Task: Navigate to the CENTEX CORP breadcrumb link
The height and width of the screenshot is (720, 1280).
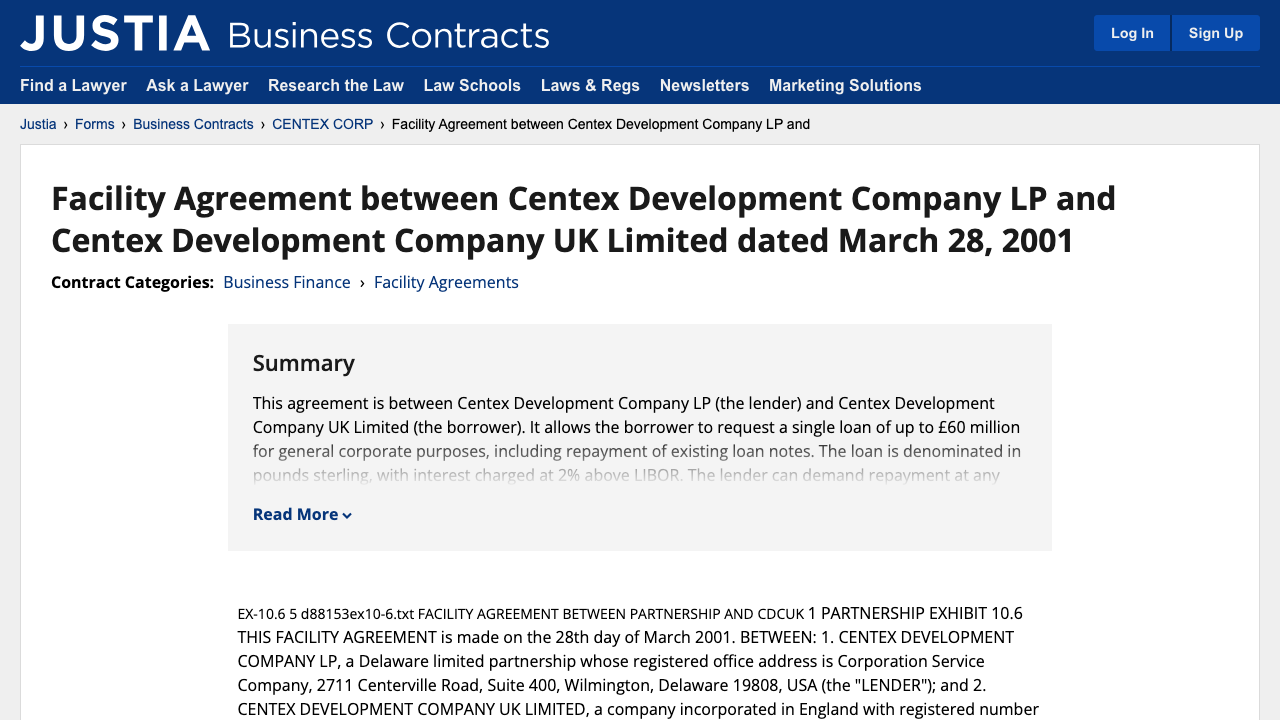Action: (x=322, y=124)
